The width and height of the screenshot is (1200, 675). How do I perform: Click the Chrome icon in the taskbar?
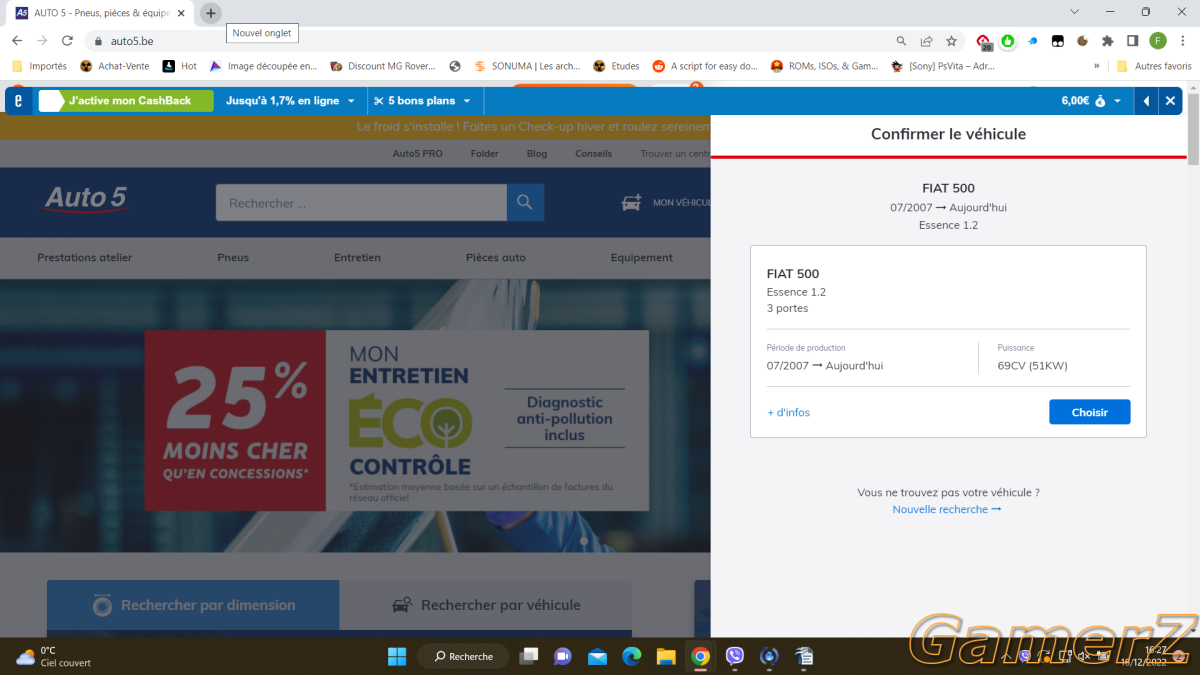700,656
